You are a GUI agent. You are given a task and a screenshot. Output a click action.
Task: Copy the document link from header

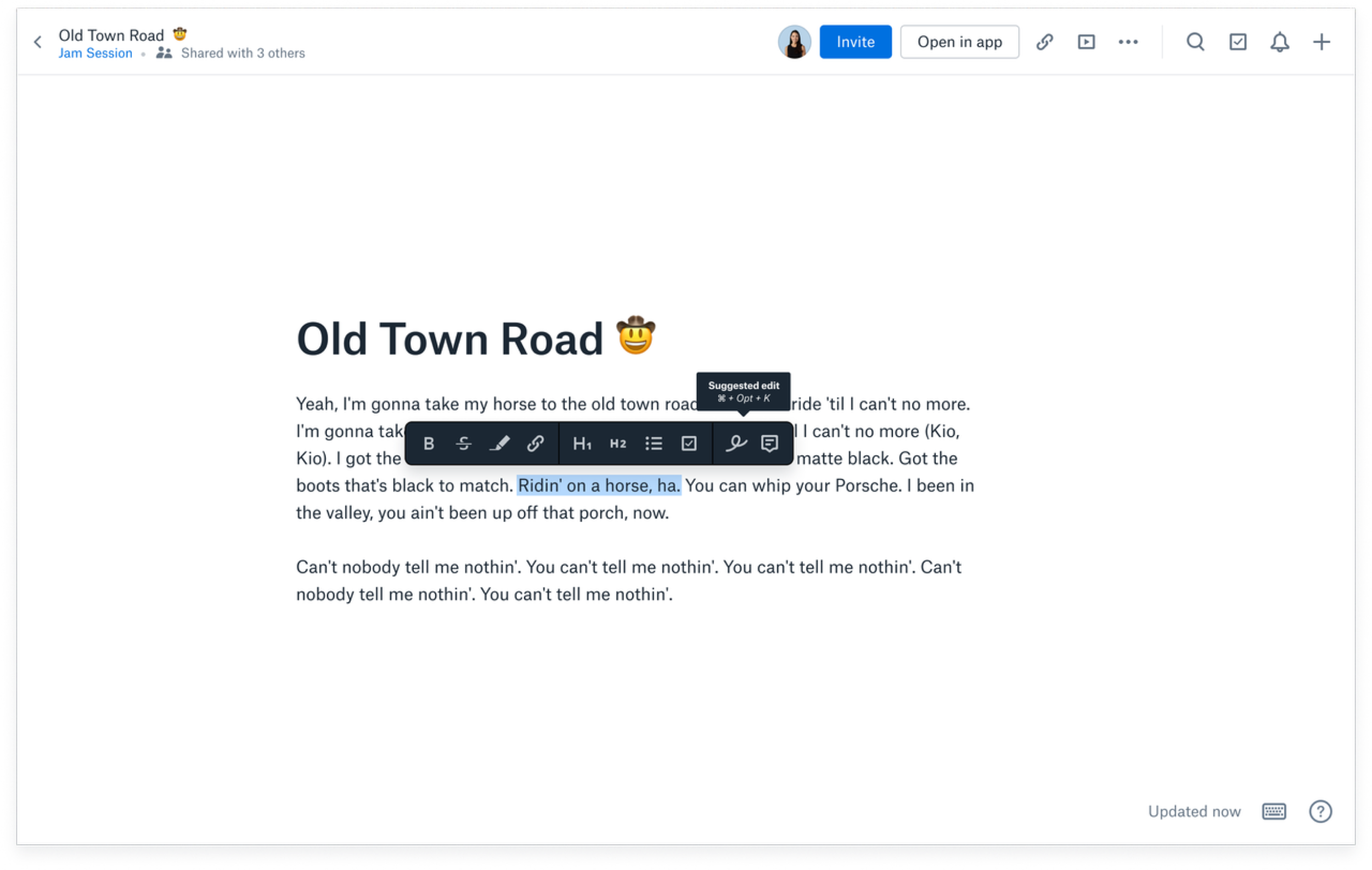1044,42
